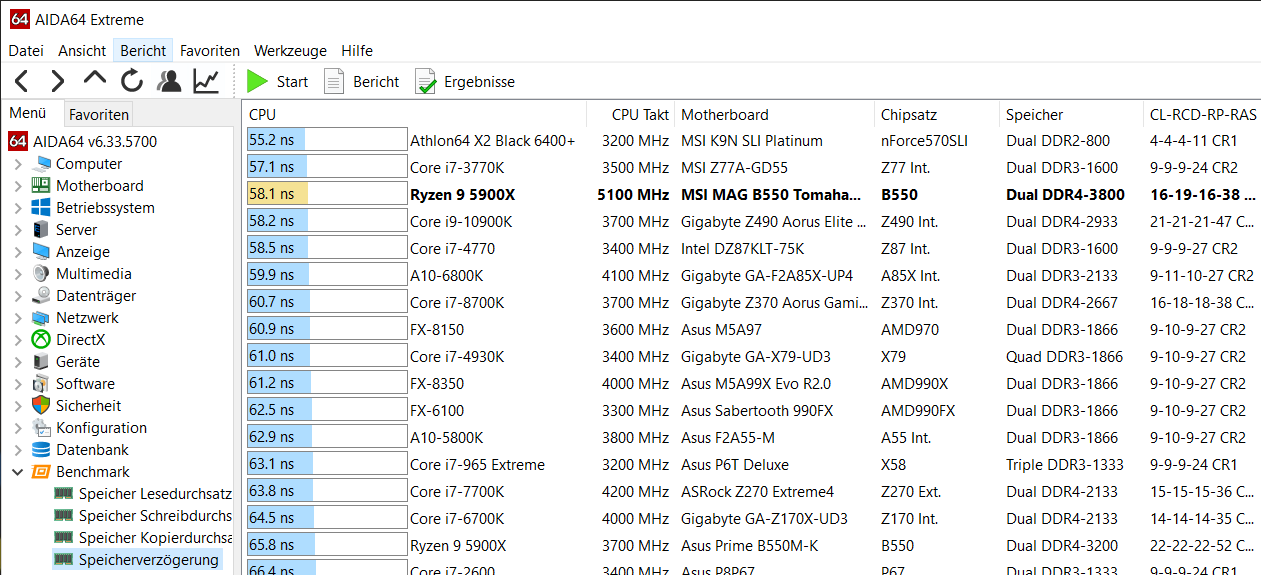
Task: Select Speicher Kopierdurchsatz benchmark
Action: point(155,538)
